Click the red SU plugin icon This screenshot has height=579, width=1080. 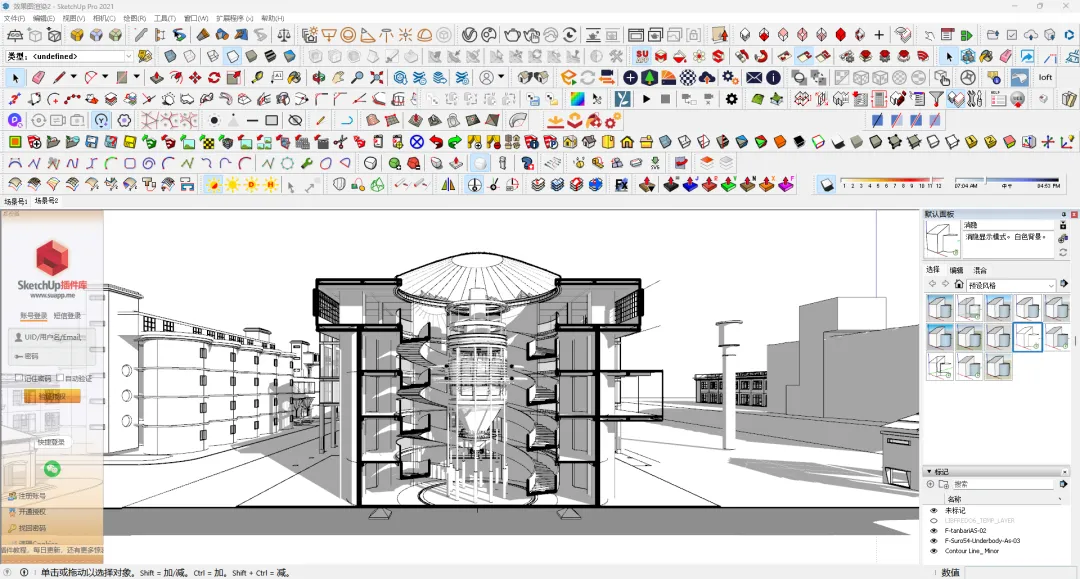point(642,56)
